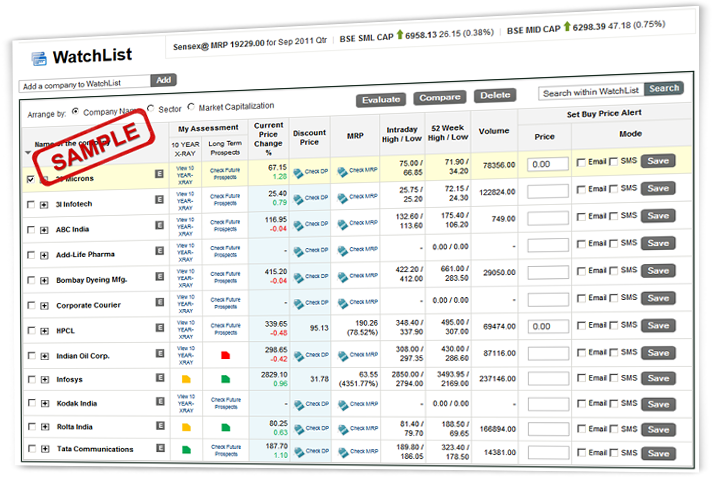Screen dimensions: 712x477
Task: Expand the Tata Communications row
Action: (x=44, y=449)
